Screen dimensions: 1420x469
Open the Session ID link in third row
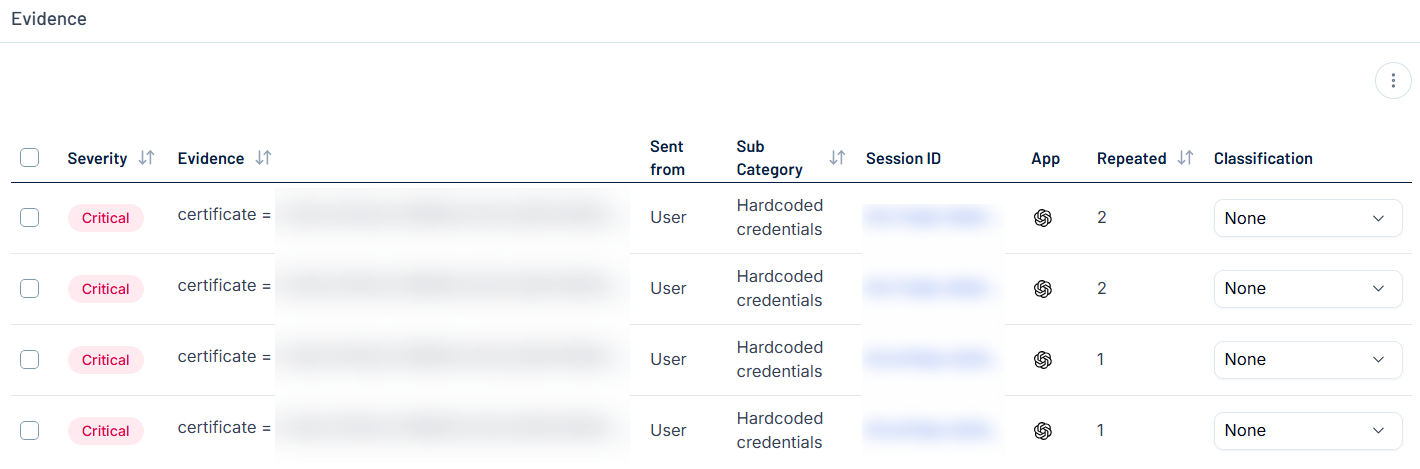point(931,359)
